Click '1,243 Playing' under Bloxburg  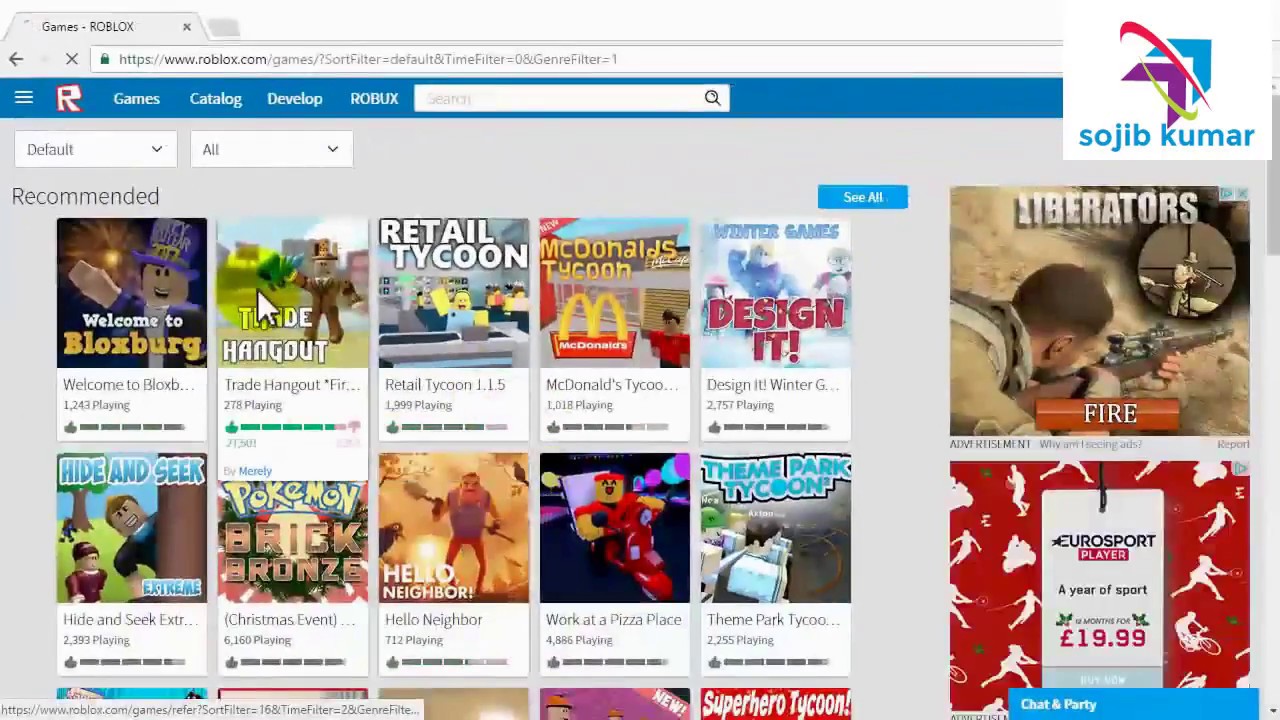click(96, 405)
